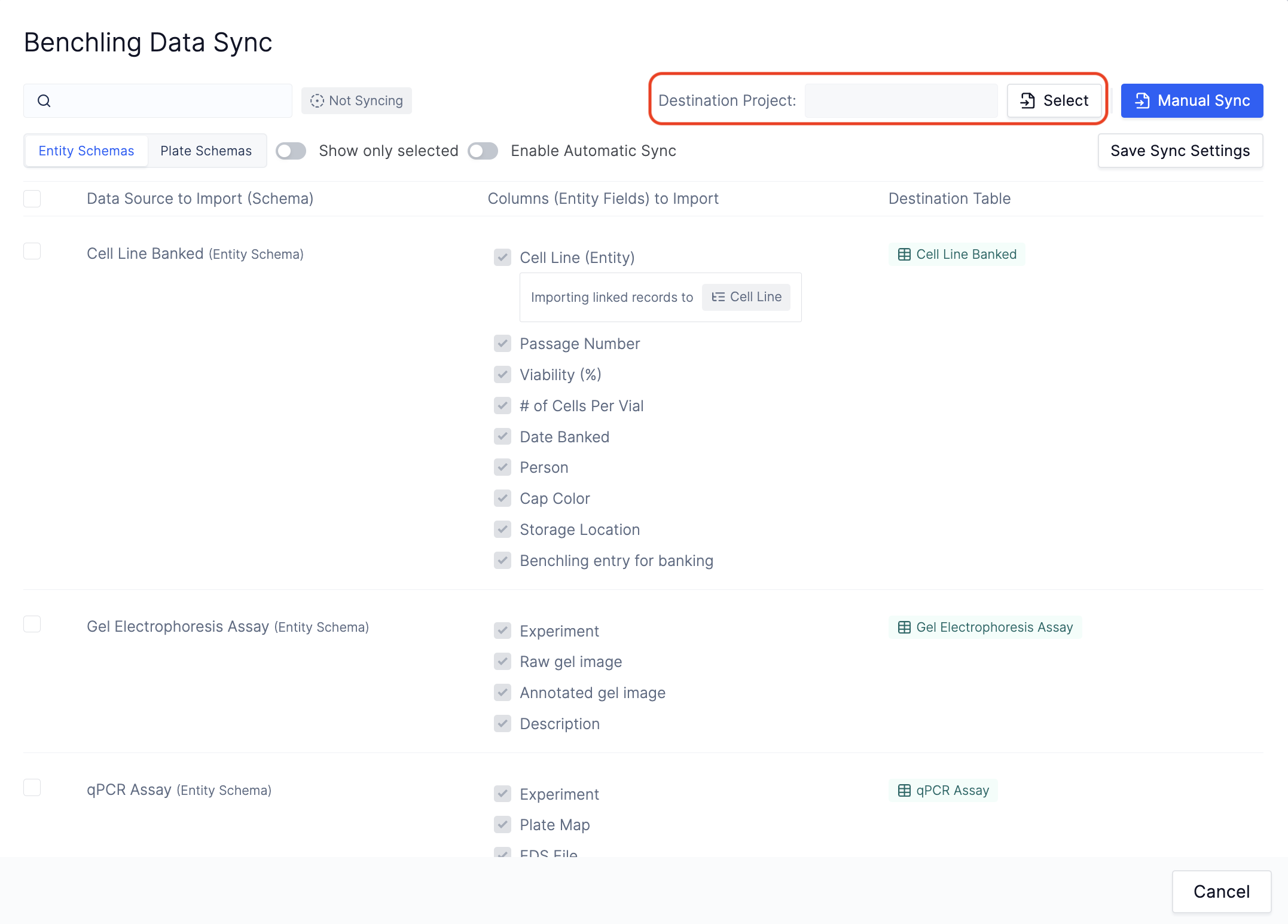Click Select destination project button
Screen dimensions: 1288x924
(1054, 100)
